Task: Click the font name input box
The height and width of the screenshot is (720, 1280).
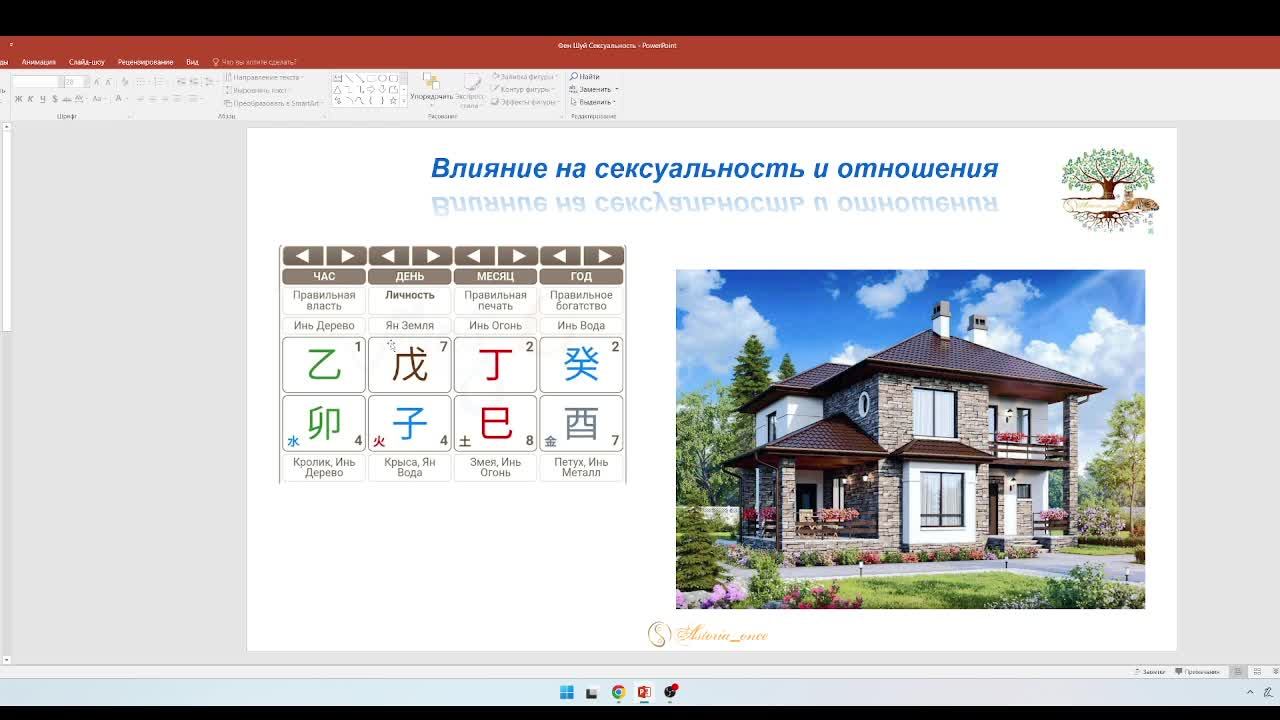Action: click(x=36, y=82)
